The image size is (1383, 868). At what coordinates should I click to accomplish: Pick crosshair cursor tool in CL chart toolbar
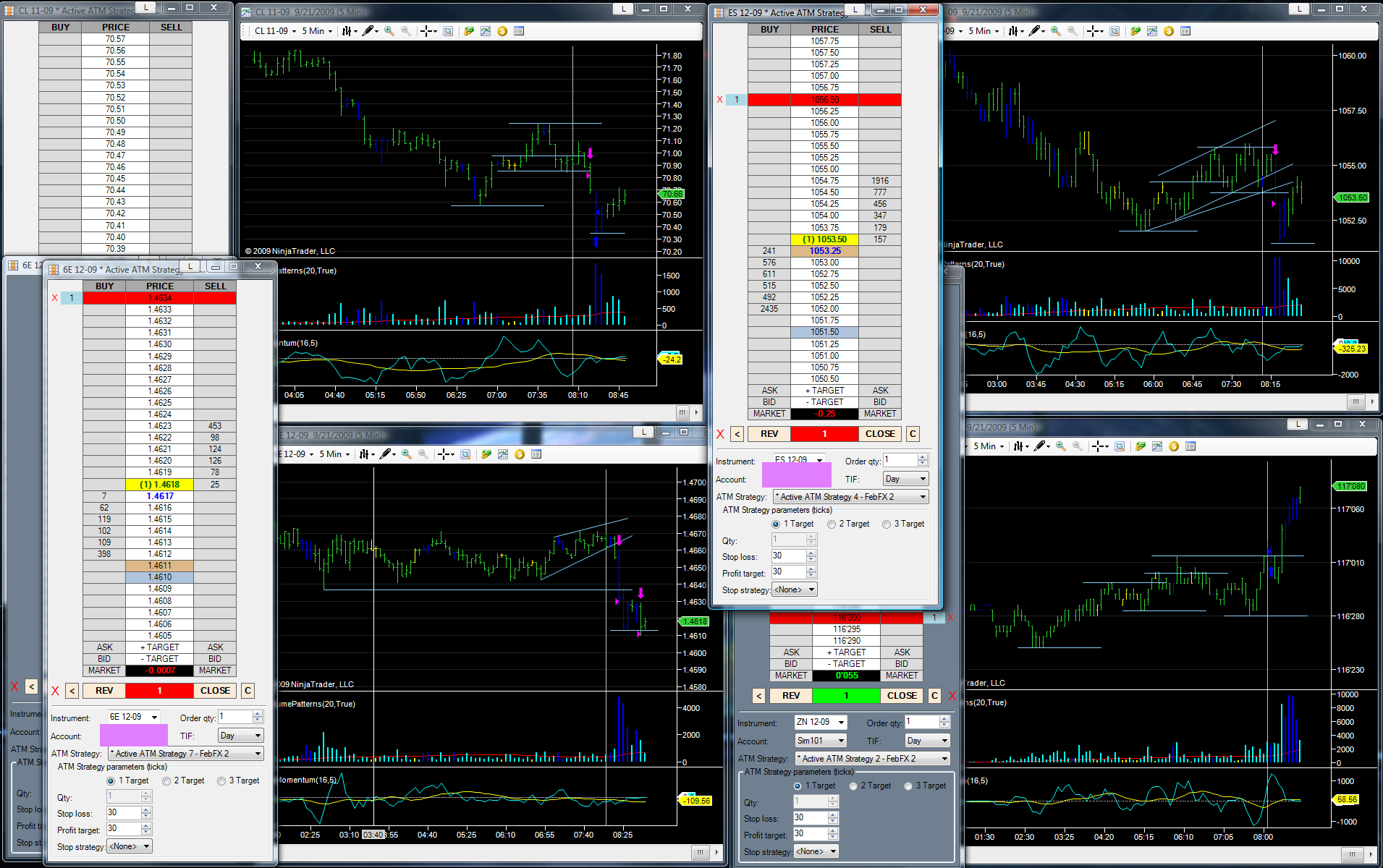(x=428, y=31)
